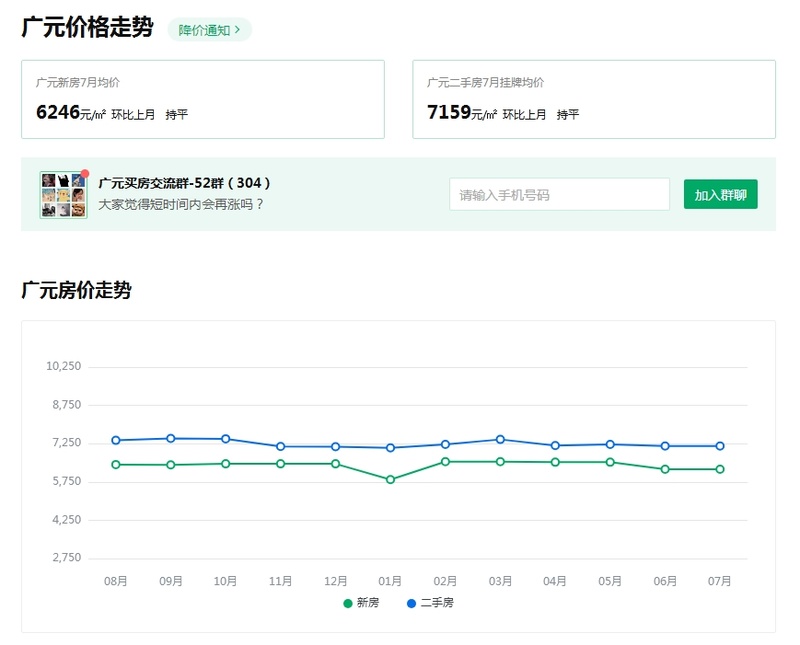Select the 09月 blue second-hand data point
The width and height of the screenshot is (800, 645).
tap(171, 438)
